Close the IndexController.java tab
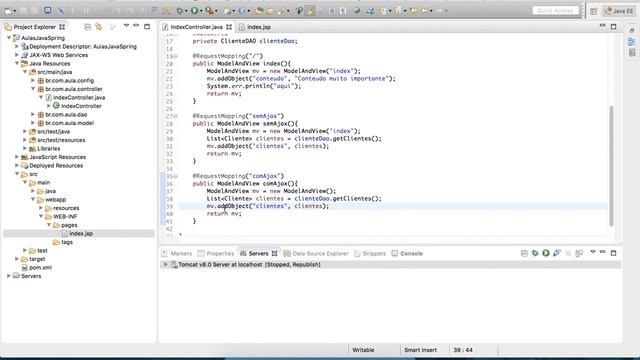The width and height of the screenshot is (640, 360). click(229, 27)
